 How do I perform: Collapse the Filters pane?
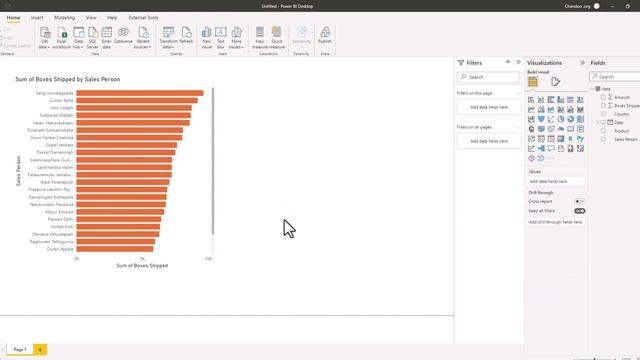(x=518, y=62)
